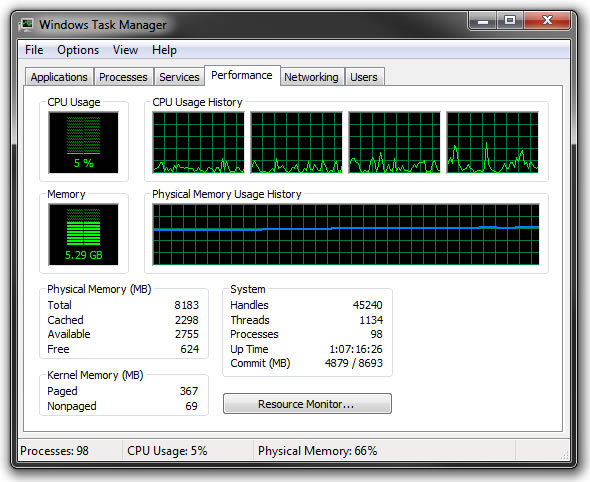
Task: Click the Windows Task Manager title text
Action: pyautogui.click(x=103, y=25)
